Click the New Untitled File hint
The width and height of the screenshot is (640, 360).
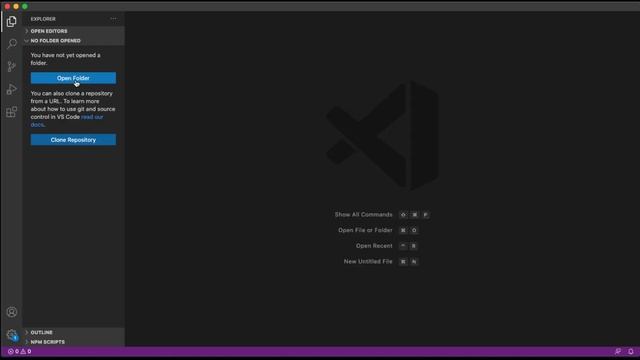tap(381, 261)
